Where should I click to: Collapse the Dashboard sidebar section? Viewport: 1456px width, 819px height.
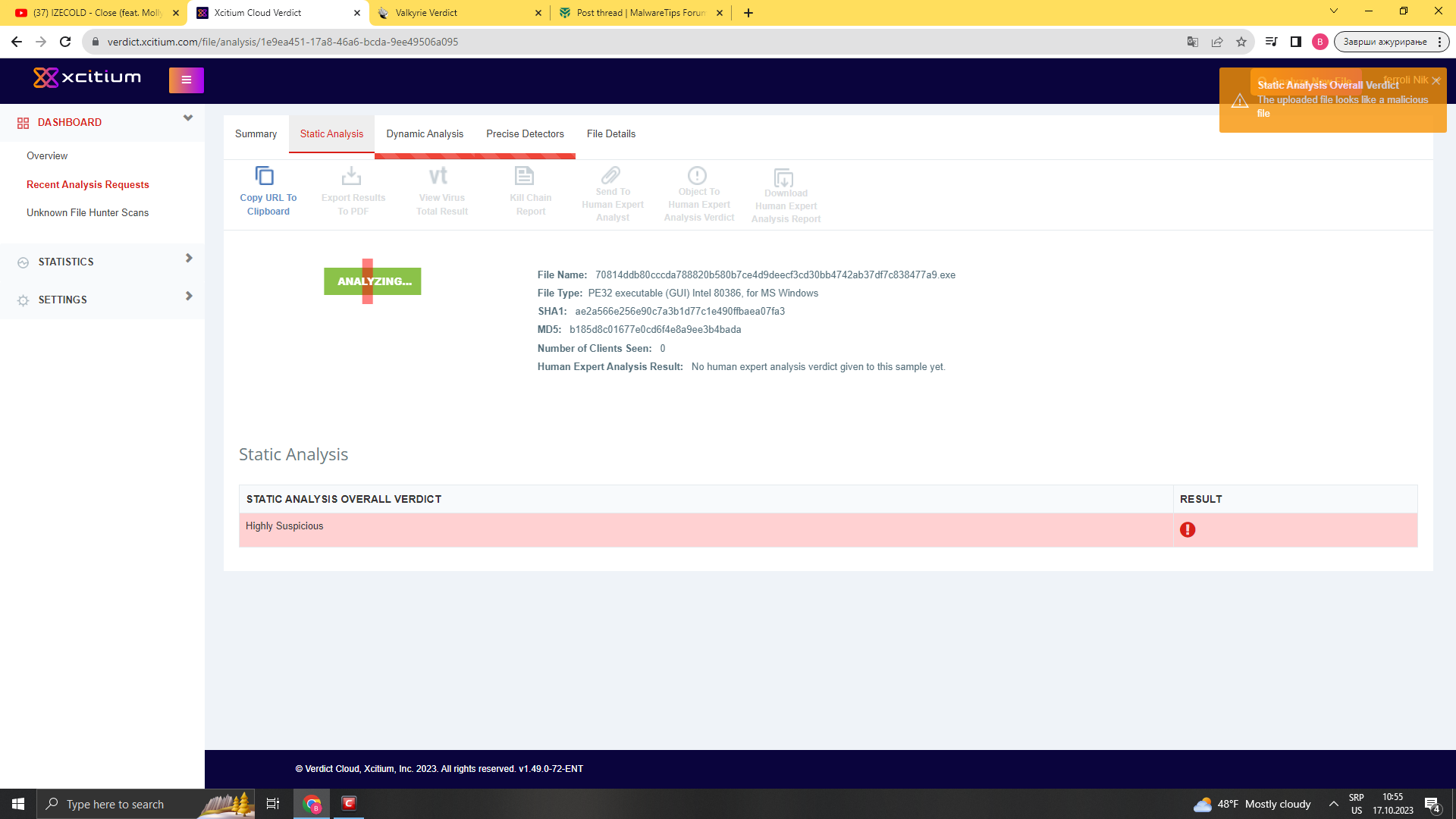pyautogui.click(x=188, y=118)
